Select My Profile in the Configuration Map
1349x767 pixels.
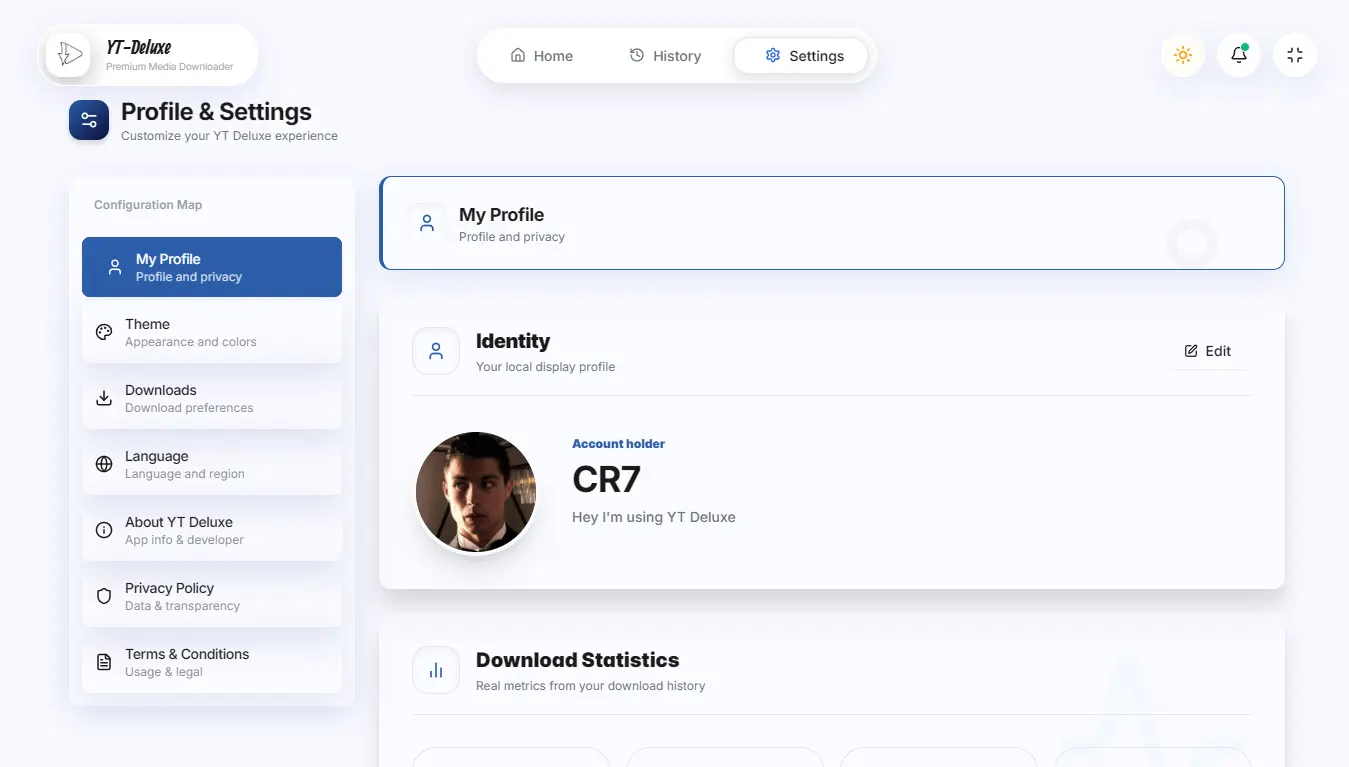[212, 267]
